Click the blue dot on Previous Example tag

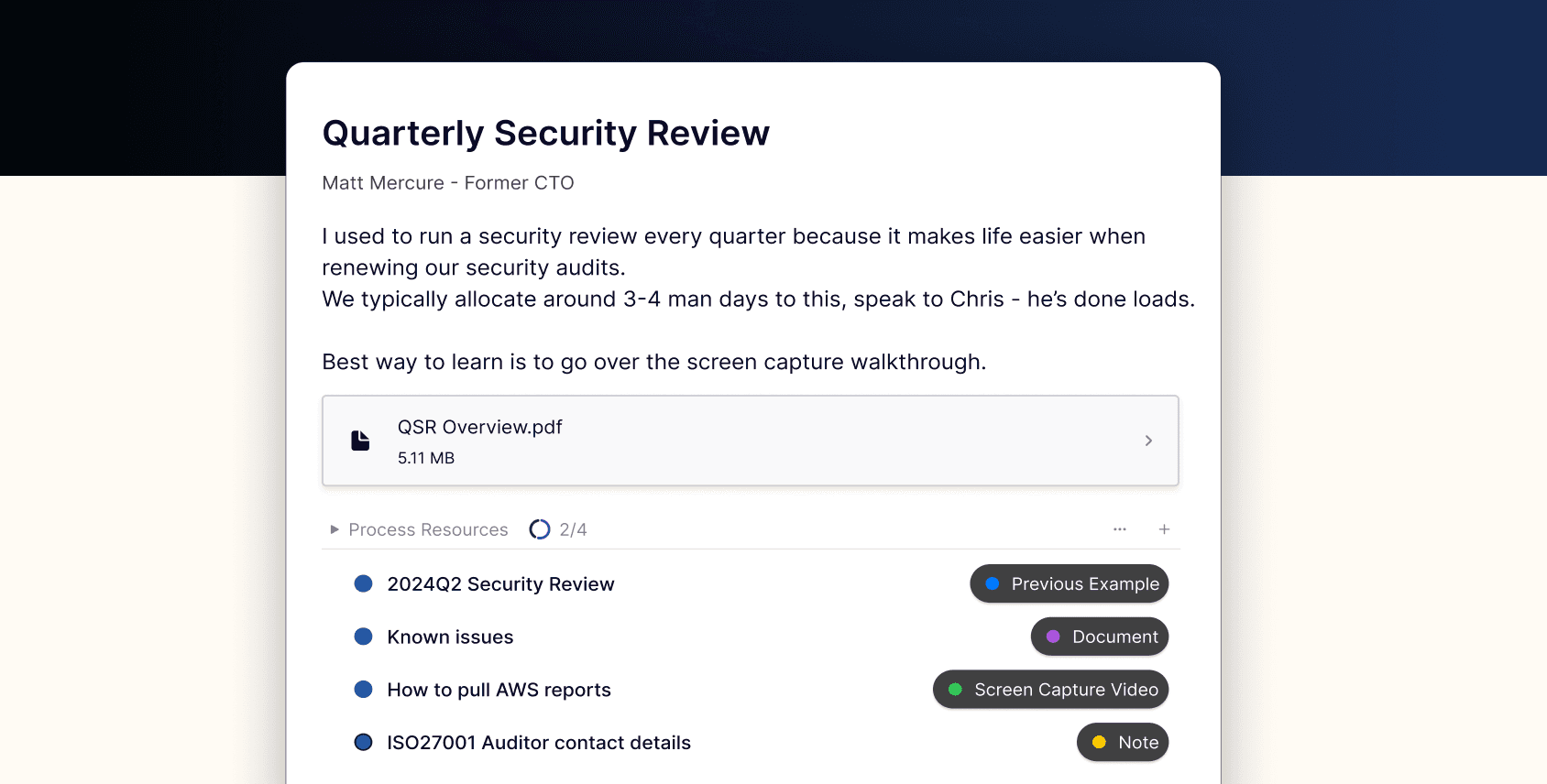coord(992,583)
